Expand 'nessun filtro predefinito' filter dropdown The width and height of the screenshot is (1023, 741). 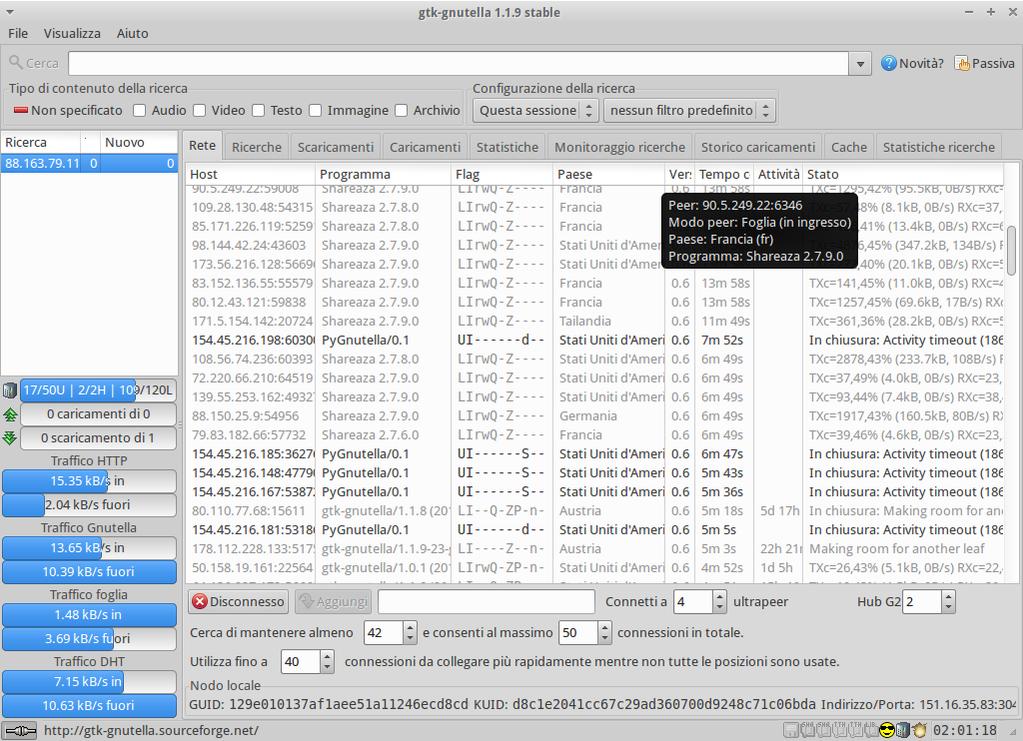(689, 110)
